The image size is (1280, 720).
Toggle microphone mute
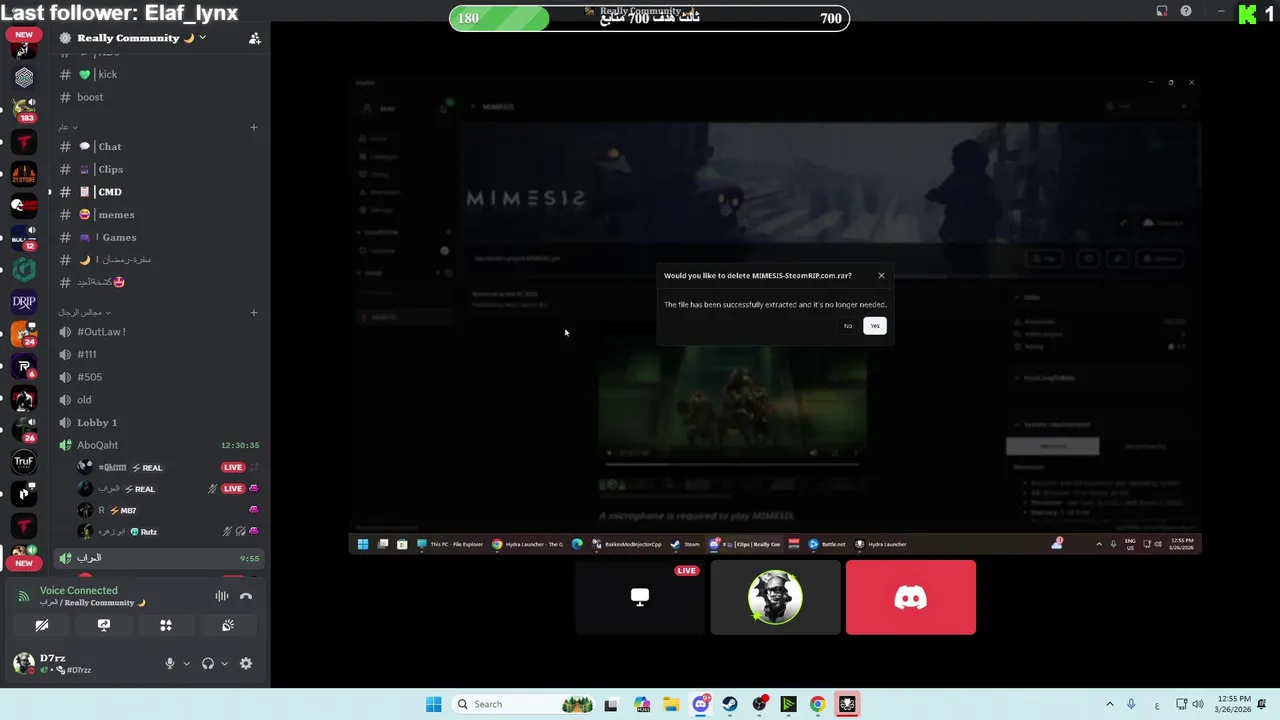pos(170,663)
